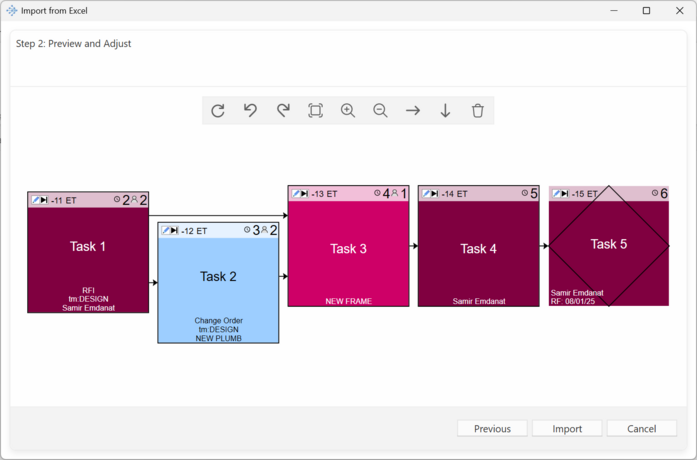
Task: Zoom out with the magnifier minus icon
Action: tap(380, 111)
